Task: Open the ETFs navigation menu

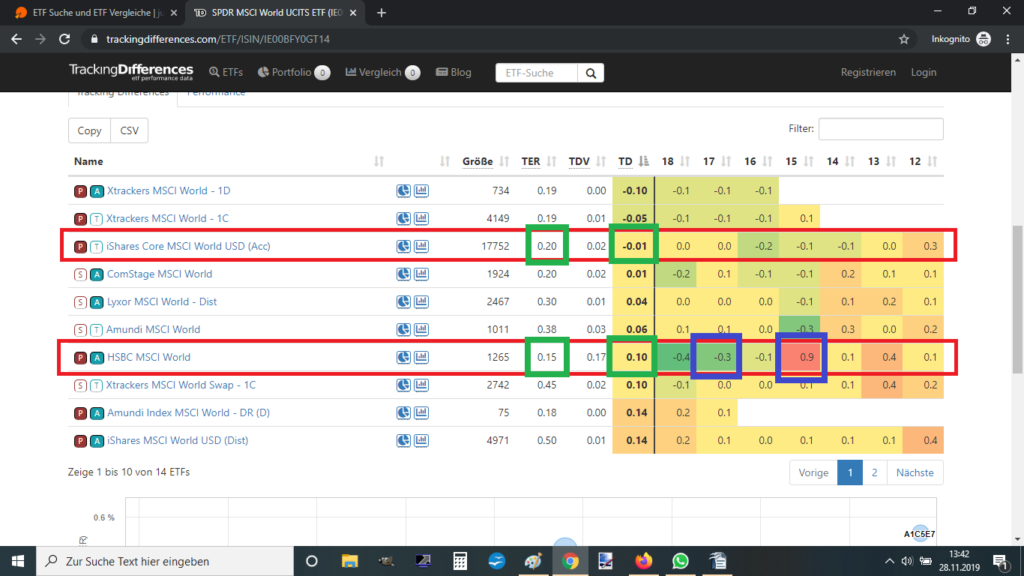Action: [226, 72]
